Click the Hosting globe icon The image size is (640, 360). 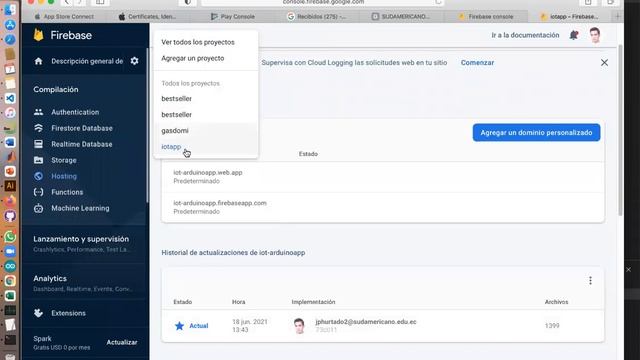click(x=38, y=176)
